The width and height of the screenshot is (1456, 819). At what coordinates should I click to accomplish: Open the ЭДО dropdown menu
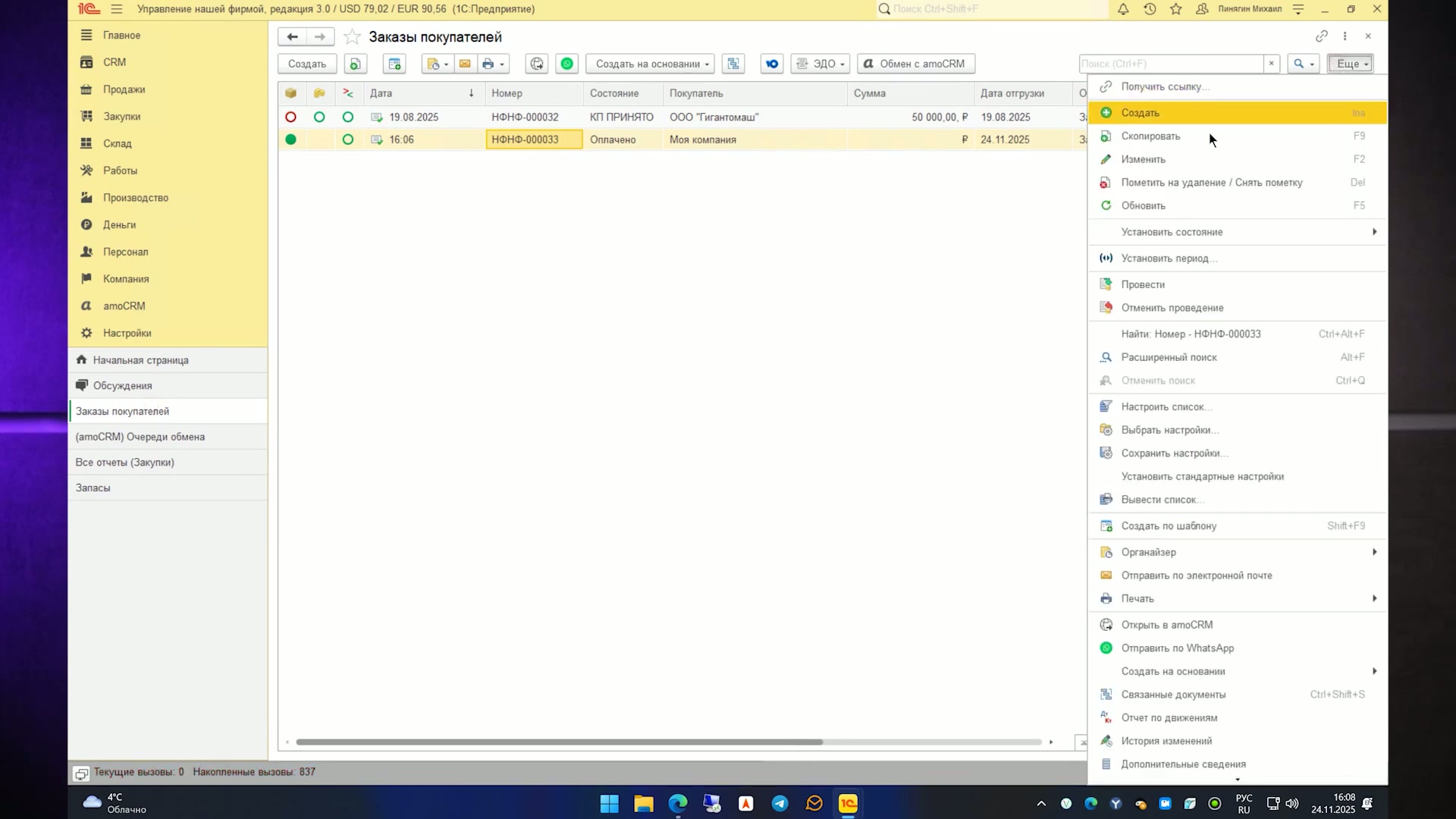(x=820, y=64)
